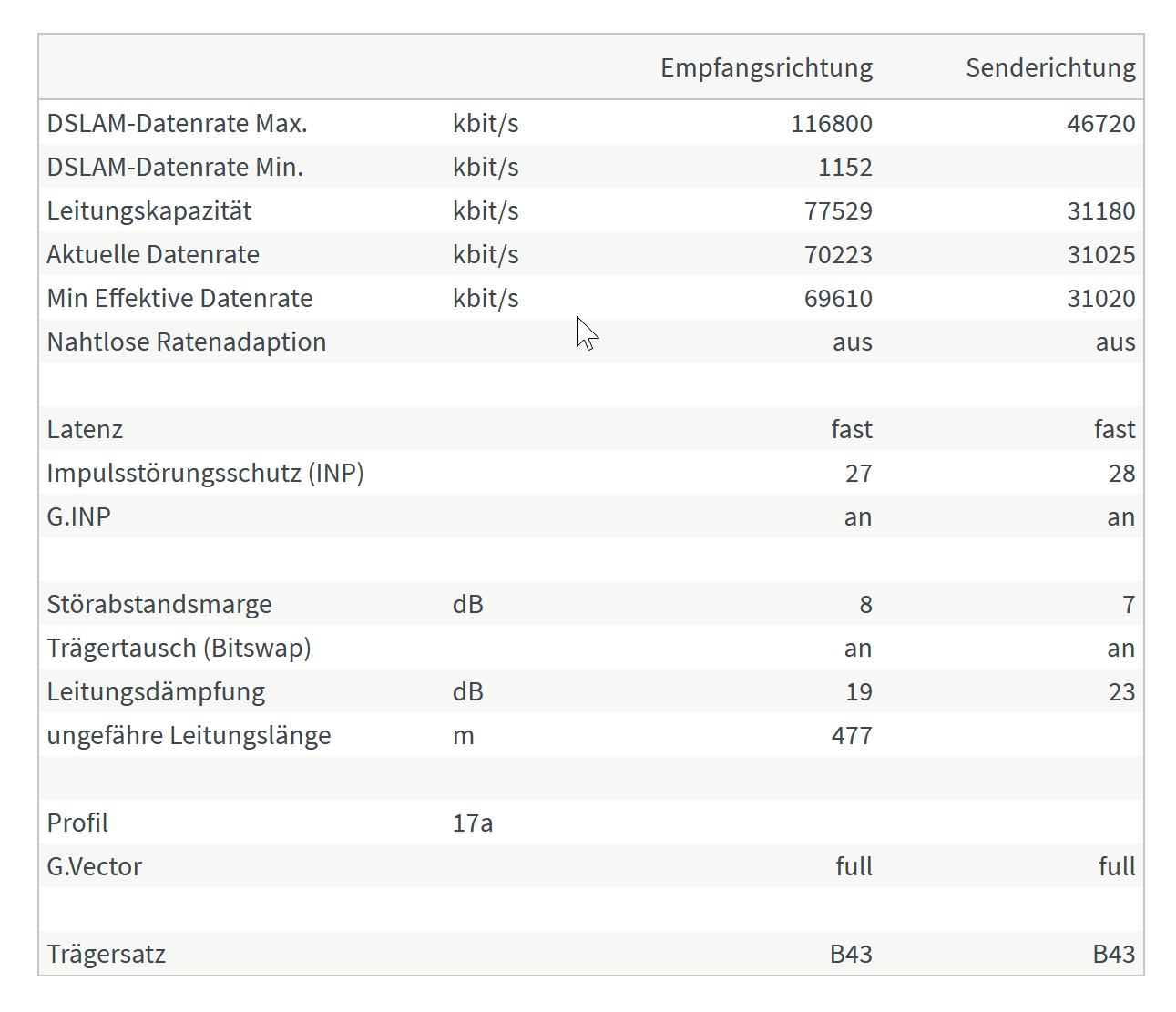Select the ungefähre Leitungslänge value 477
This screenshot has width=1176, height=1012.
click(x=852, y=735)
